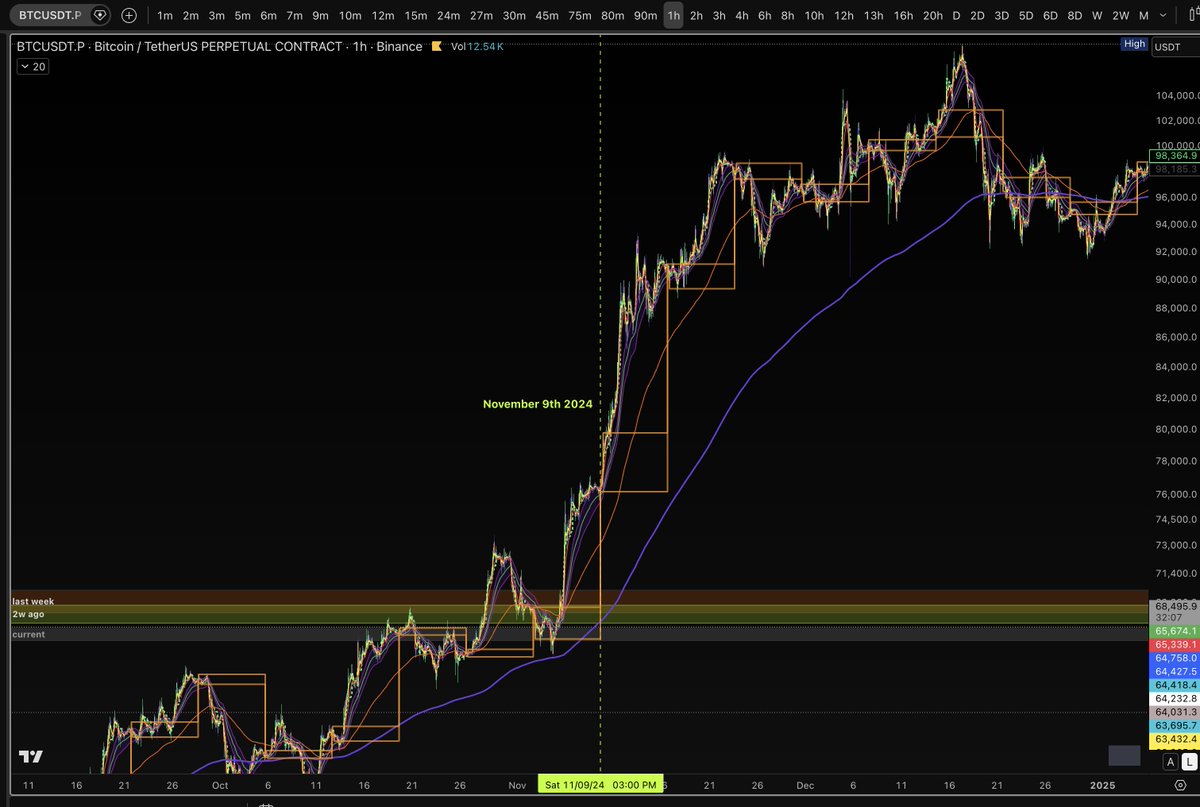Open the BTCUSDT.P symbol search
Image resolution: width=1200 pixels, height=807 pixels.
point(48,16)
